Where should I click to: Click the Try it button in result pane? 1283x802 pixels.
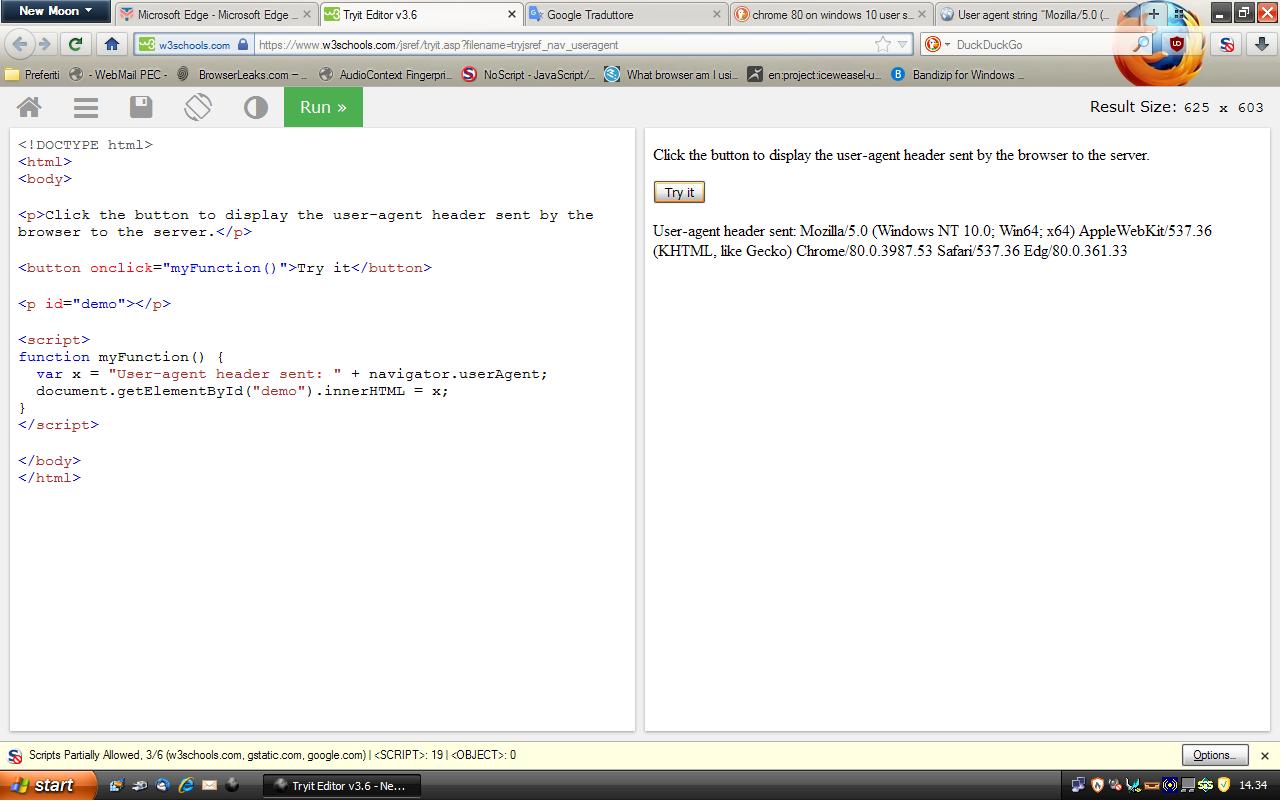[679, 192]
